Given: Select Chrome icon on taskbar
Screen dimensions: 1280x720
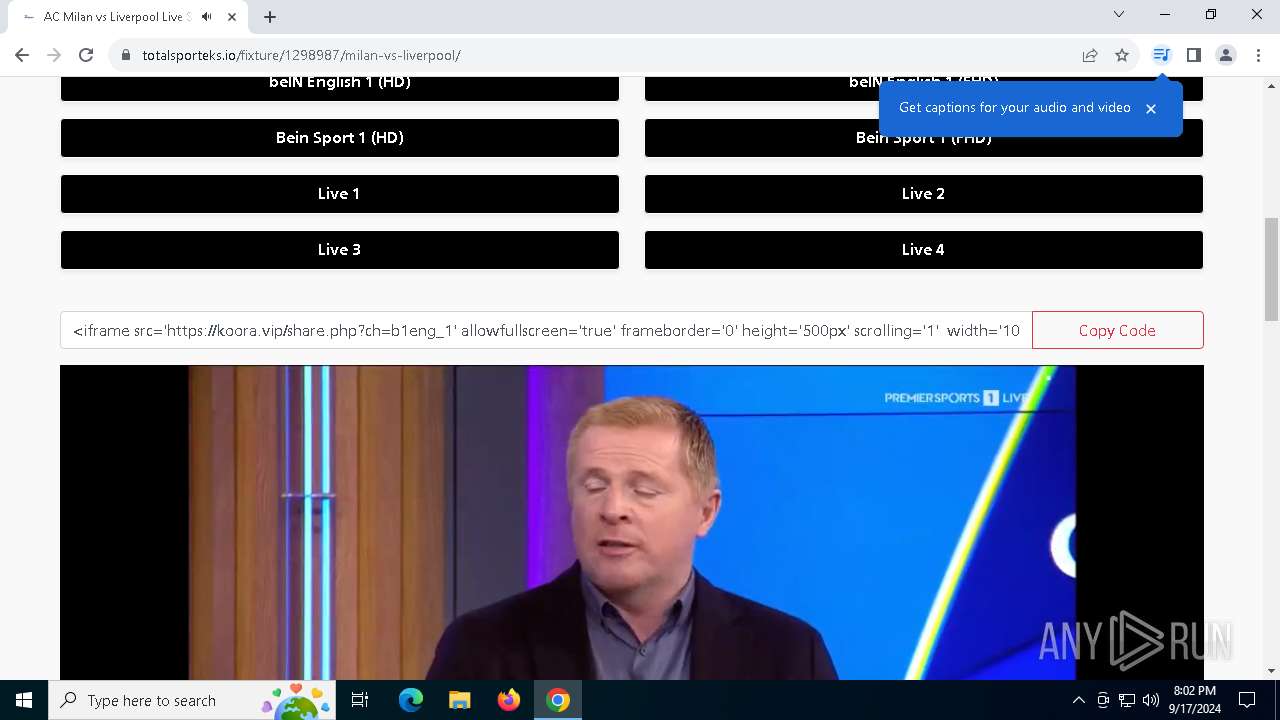Looking at the screenshot, I should 558,700.
